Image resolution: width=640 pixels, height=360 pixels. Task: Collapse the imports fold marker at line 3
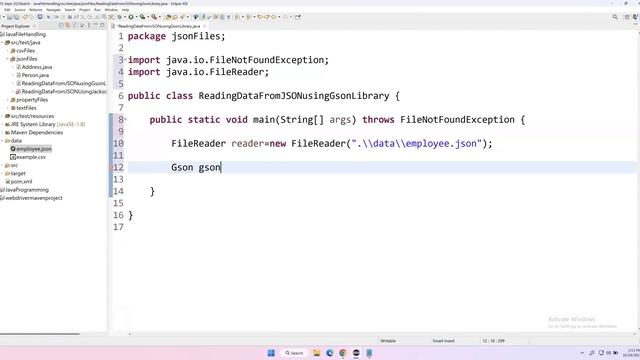pyautogui.click(x=125, y=60)
